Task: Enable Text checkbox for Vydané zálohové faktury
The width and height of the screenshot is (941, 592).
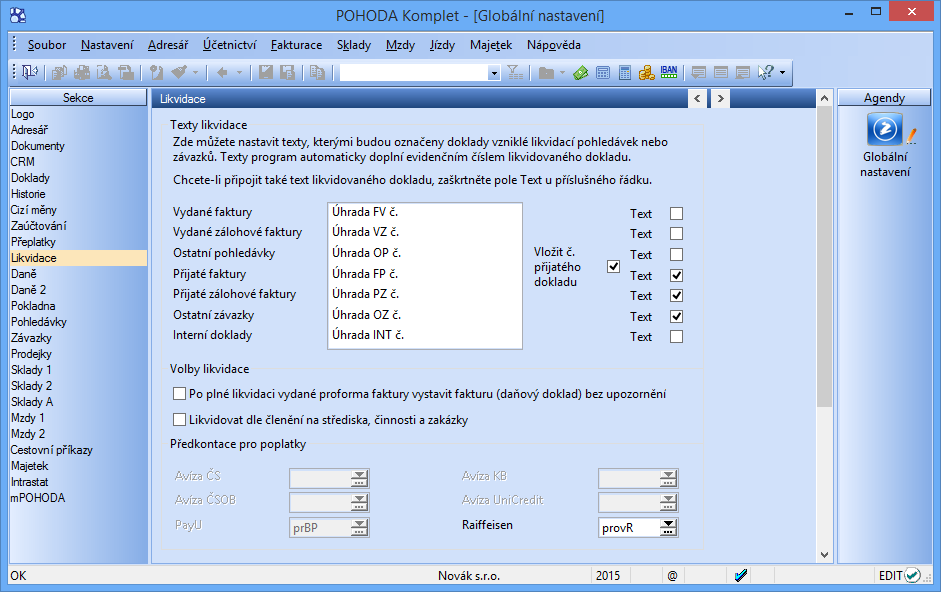Action: tap(676, 233)
